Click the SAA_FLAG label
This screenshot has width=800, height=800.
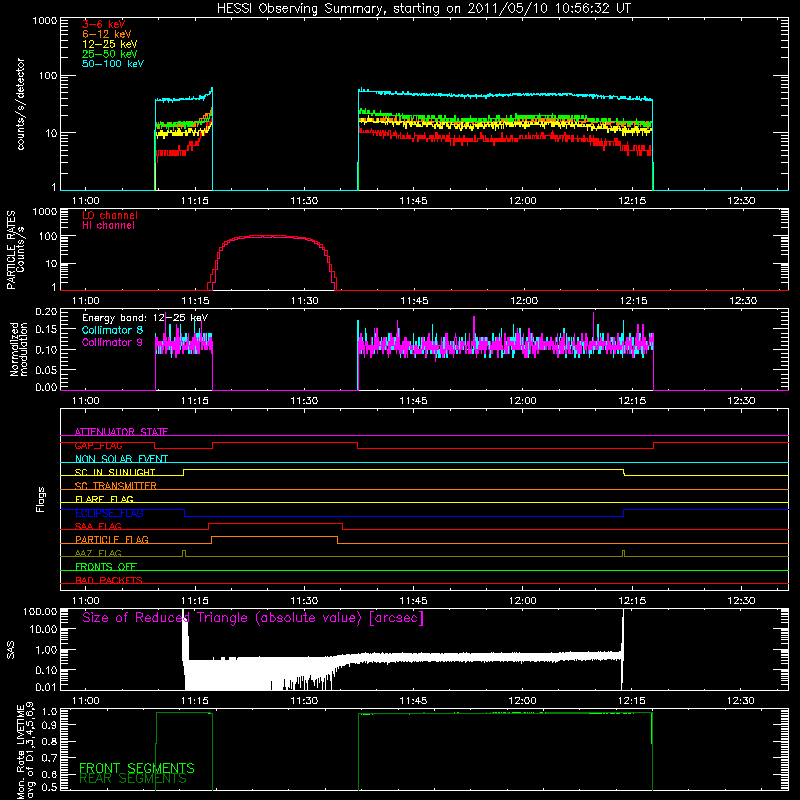coord(98,526)
